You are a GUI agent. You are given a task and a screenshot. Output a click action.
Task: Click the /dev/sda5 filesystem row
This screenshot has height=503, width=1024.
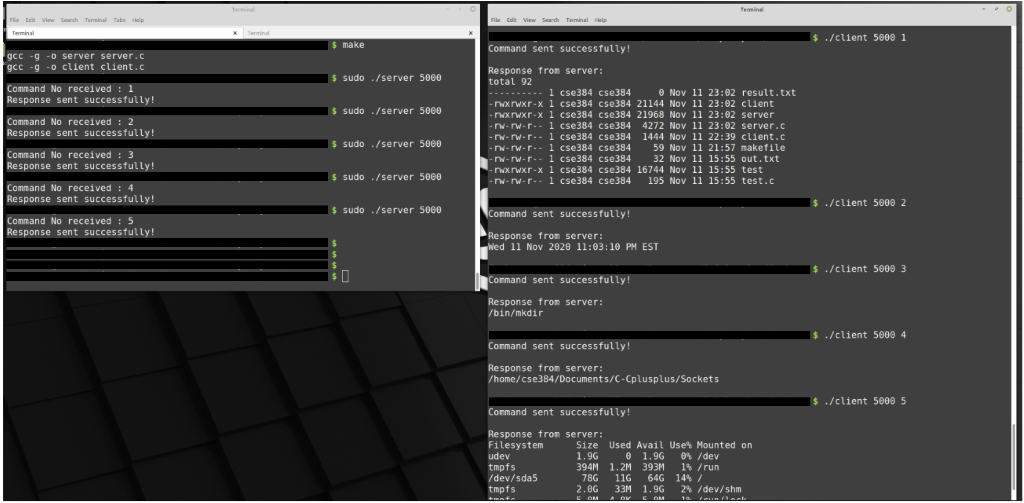click(x=598, y=478)
